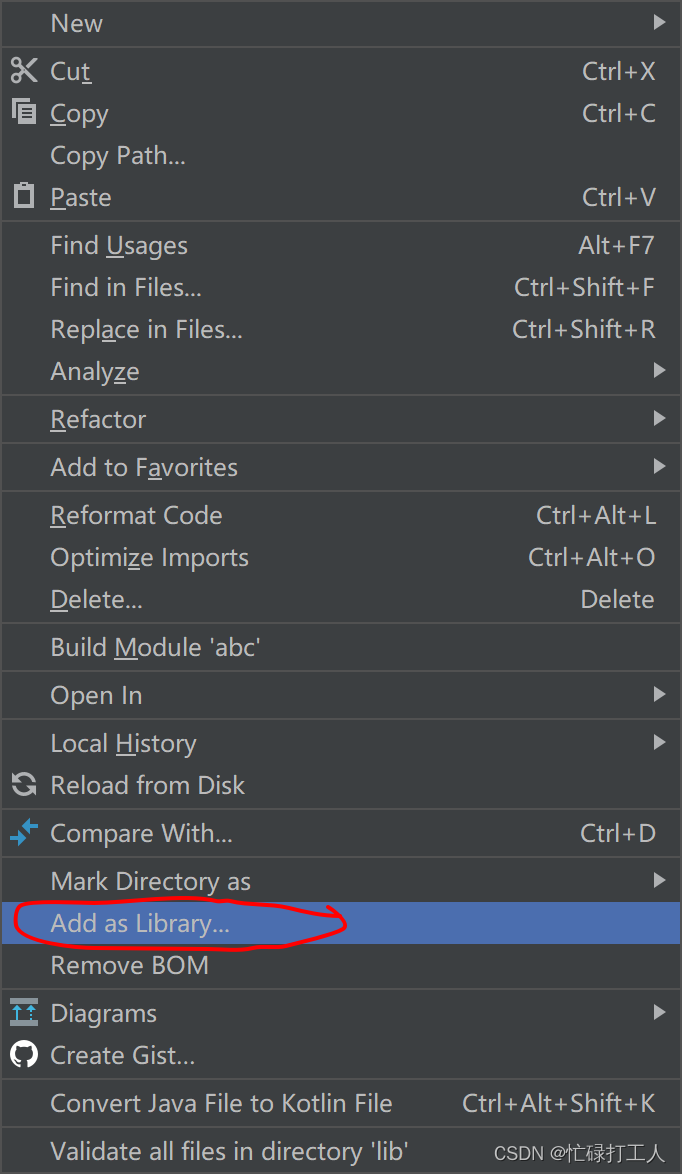Click Find Usages
682x1174 pixels.
pos(119,245)
